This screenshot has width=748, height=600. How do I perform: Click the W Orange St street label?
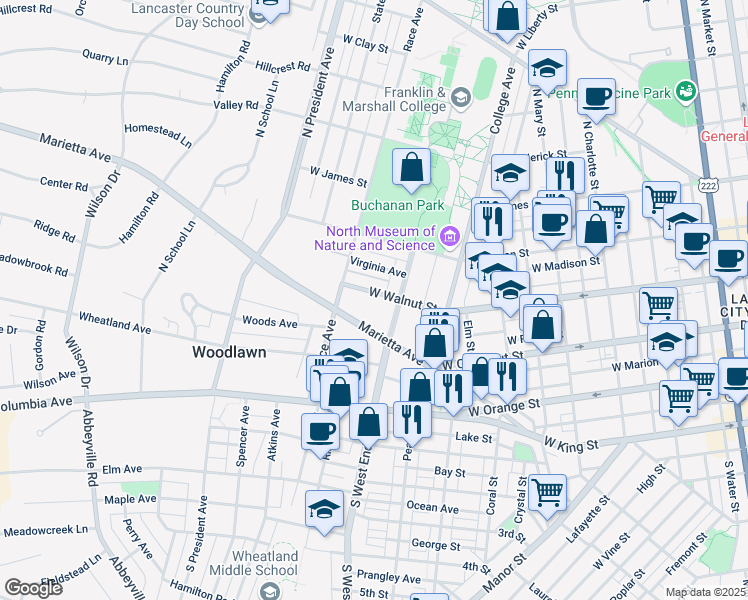(504, 408)
